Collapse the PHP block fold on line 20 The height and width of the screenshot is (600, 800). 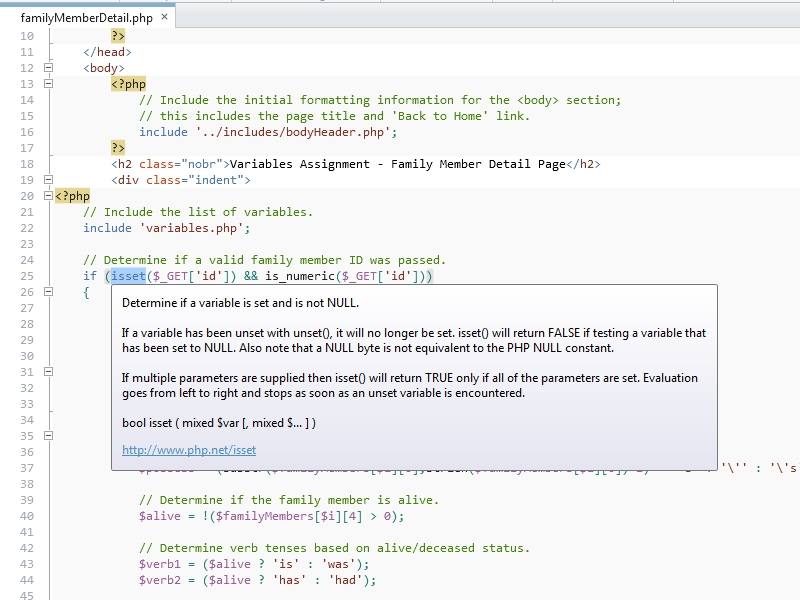[47, 196]
